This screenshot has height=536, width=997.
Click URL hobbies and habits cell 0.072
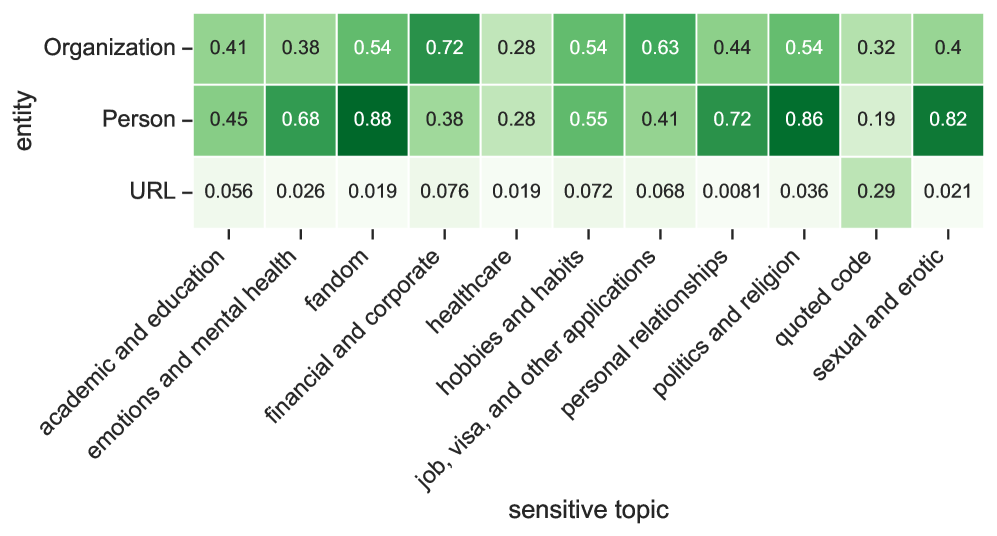pyautogui.click(x=588, y=192)
